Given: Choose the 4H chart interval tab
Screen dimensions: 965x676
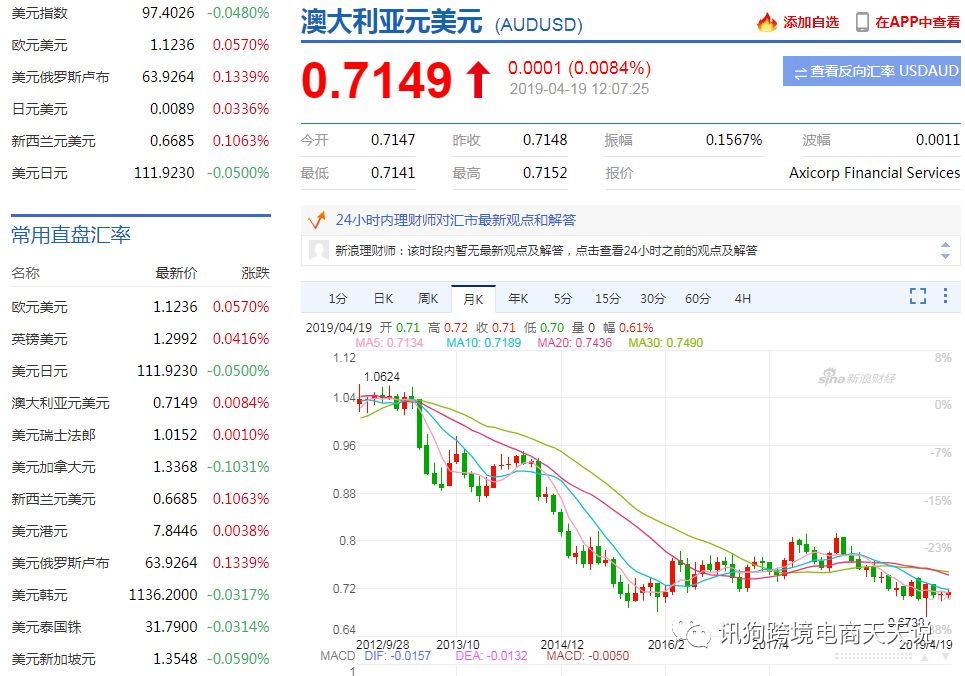Looking at the screenshot, I should pos(742,298).
